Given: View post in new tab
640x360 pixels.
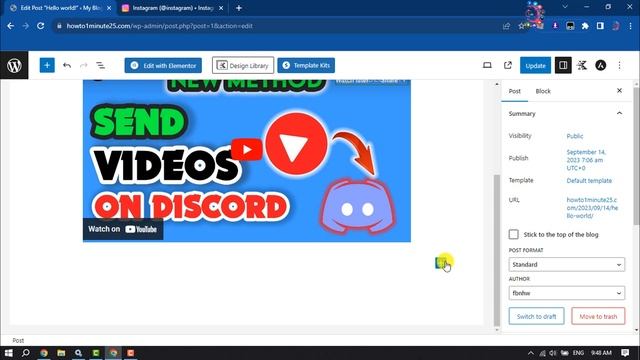Looking at the screenshot, I should point(508,65).
